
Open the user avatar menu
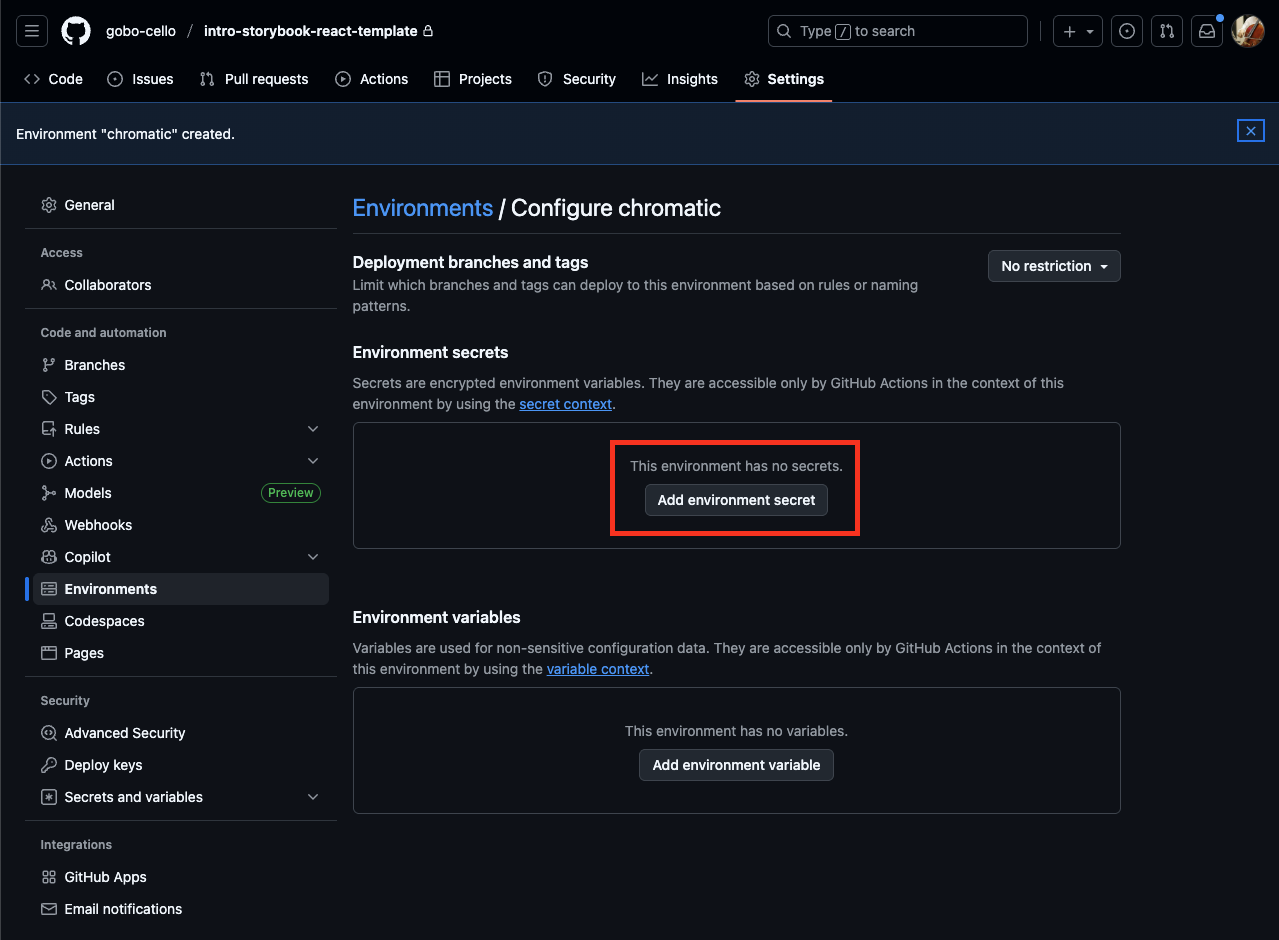[1247, 31]
